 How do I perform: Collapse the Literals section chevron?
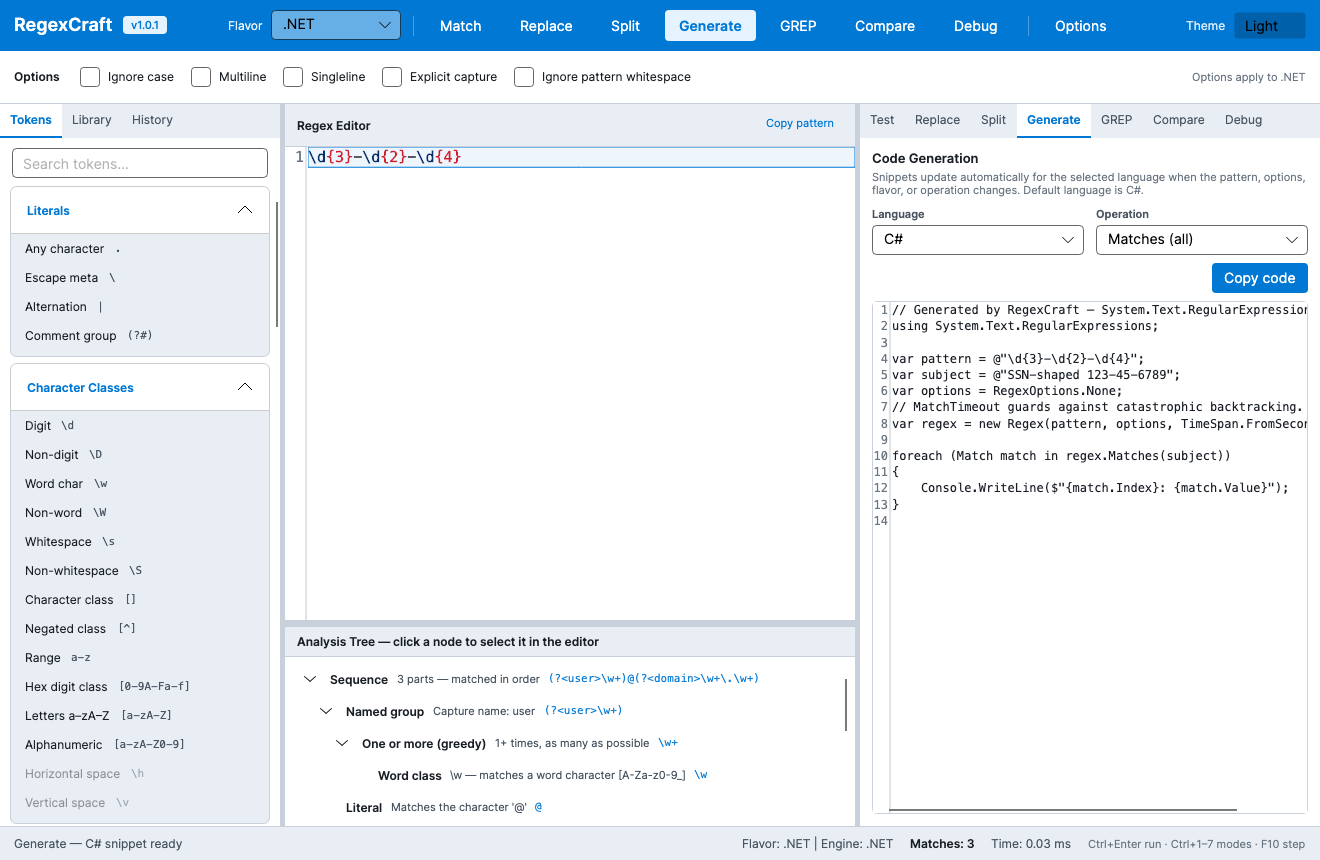[245, 211]
